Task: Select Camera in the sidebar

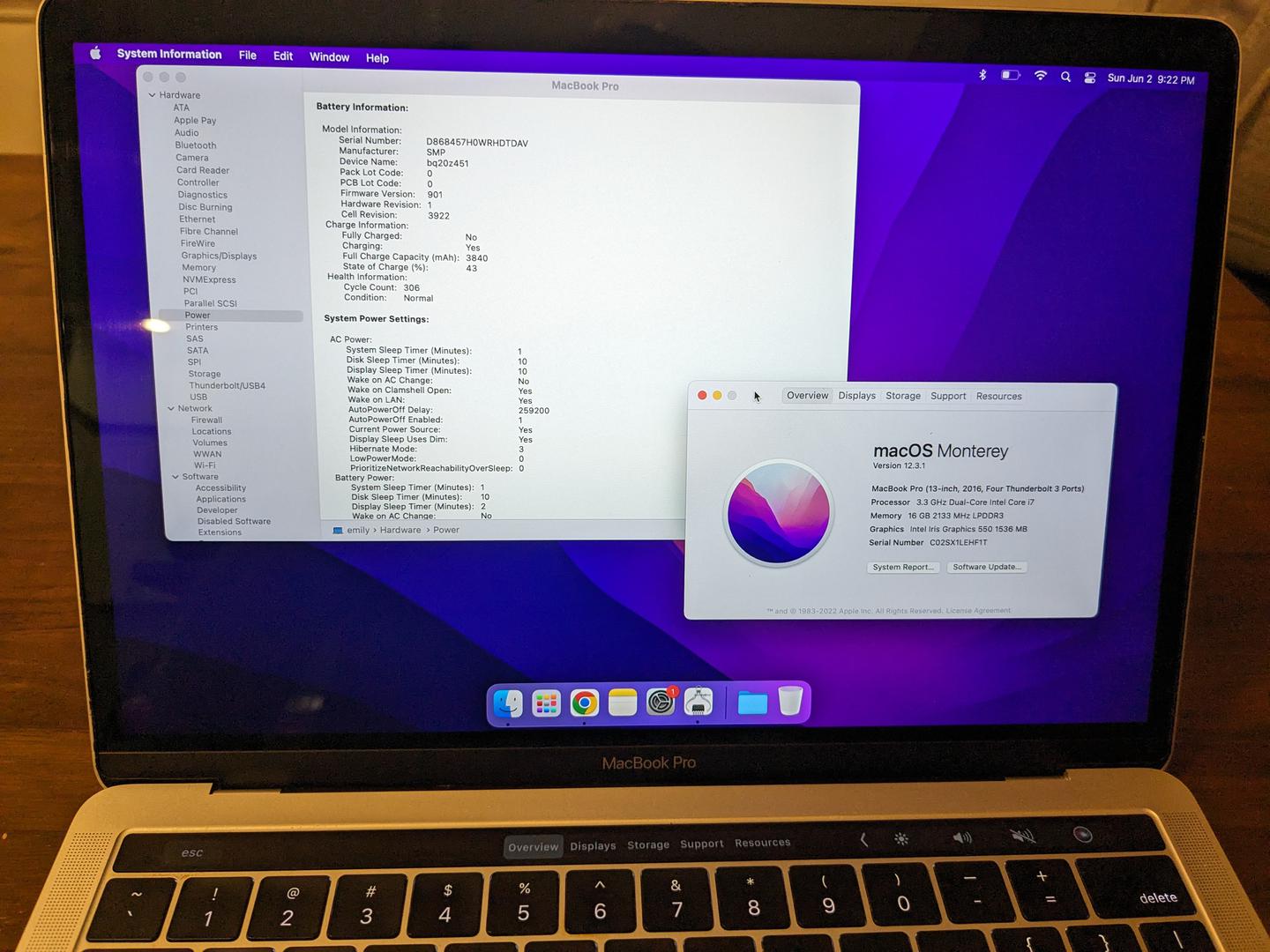Action: click(x=191, y=157)
